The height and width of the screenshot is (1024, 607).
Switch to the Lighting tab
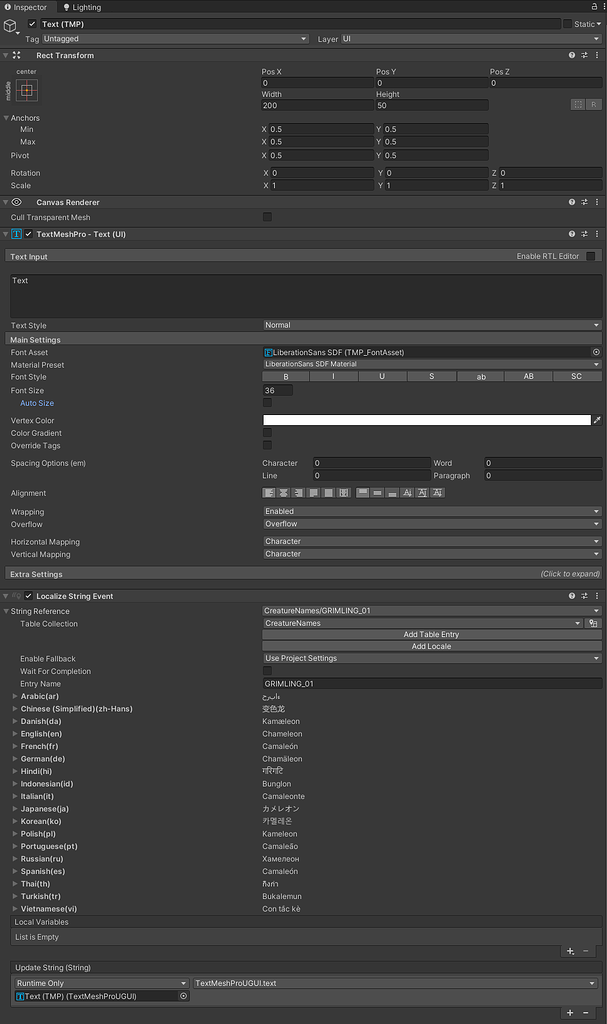[82, 7]
